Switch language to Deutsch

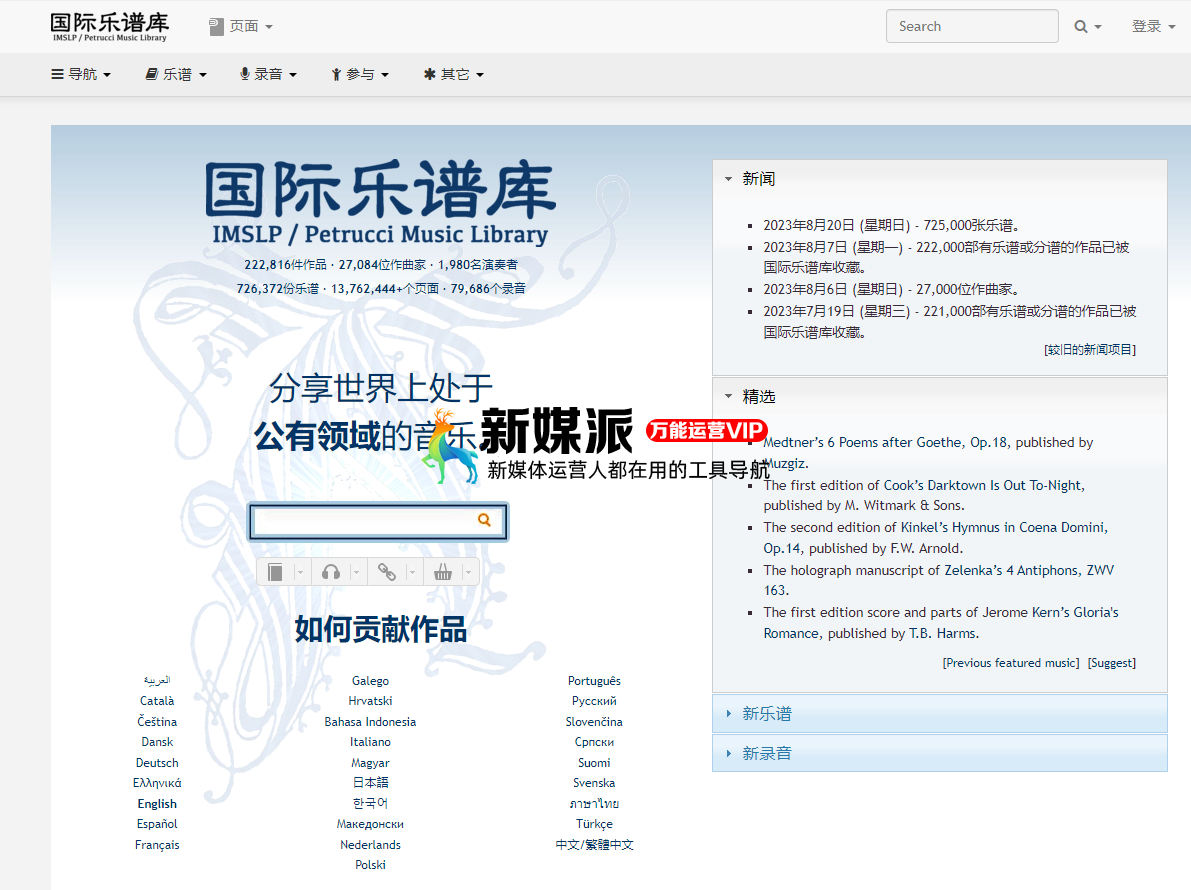coord(157,762)
